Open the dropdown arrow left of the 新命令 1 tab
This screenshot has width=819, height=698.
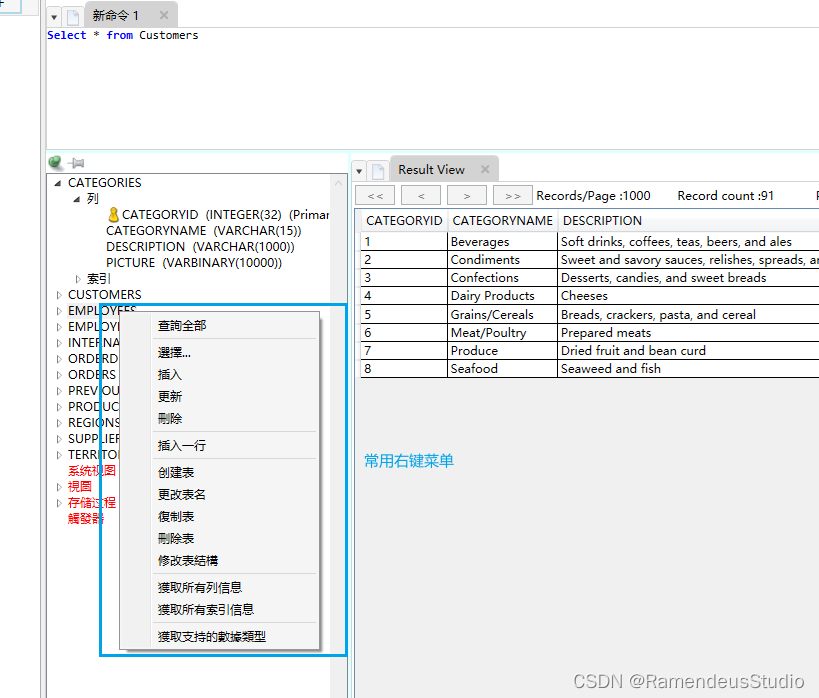54,17
